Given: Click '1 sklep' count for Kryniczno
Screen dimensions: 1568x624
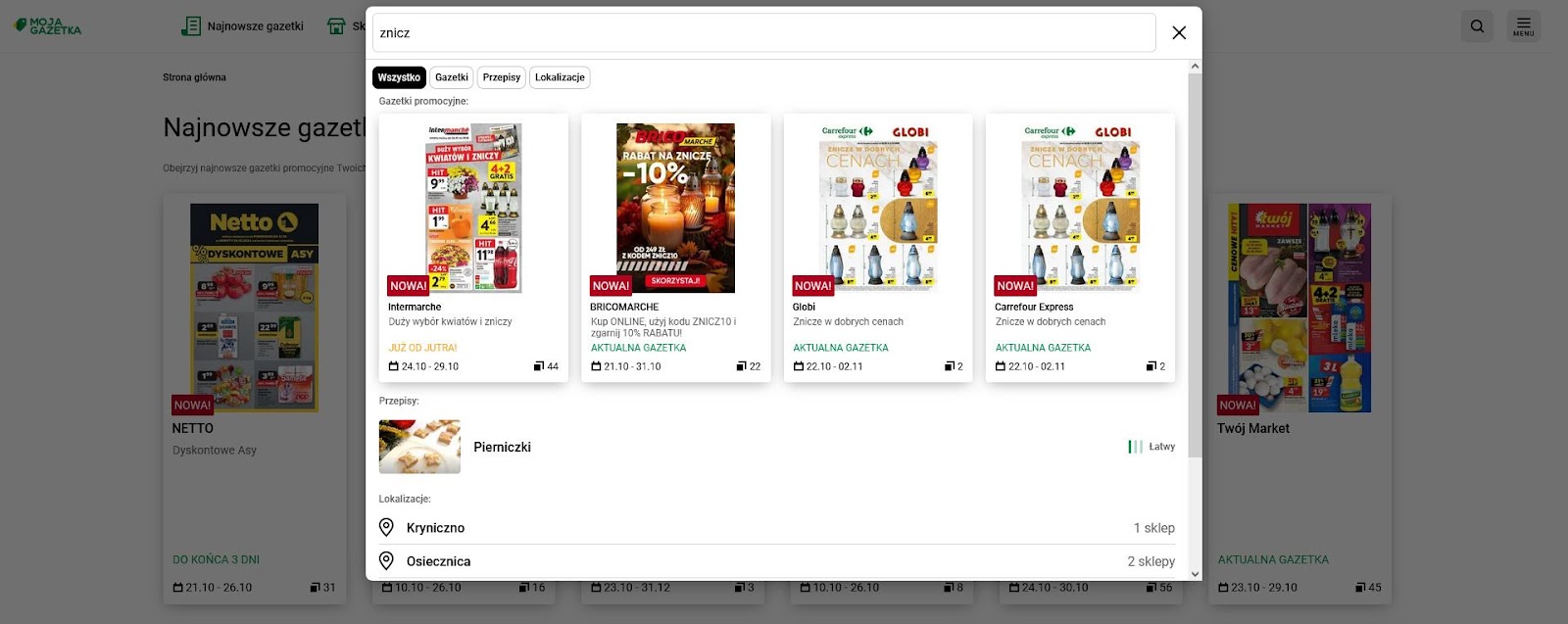Looking at the screenshot, I should [x=1153, y=528].
